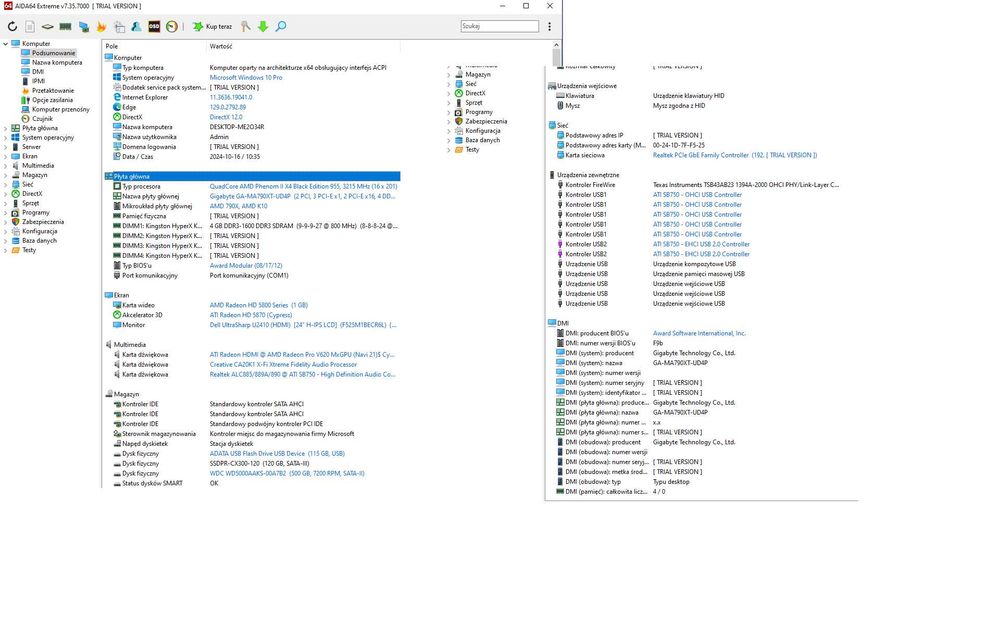1000x625 pixels.
Task: Select Podsumowanie in the sidebar tree
Action: [x=53, y=53]
